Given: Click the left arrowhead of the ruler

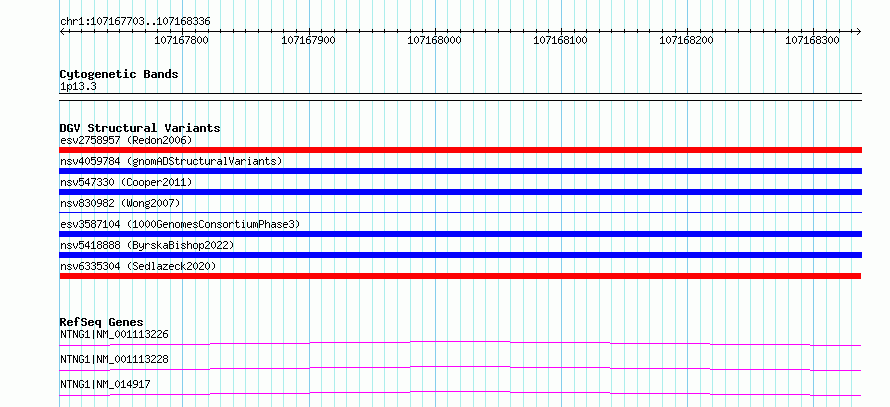Looking at the screenshot, I should (x=62, y=32).
